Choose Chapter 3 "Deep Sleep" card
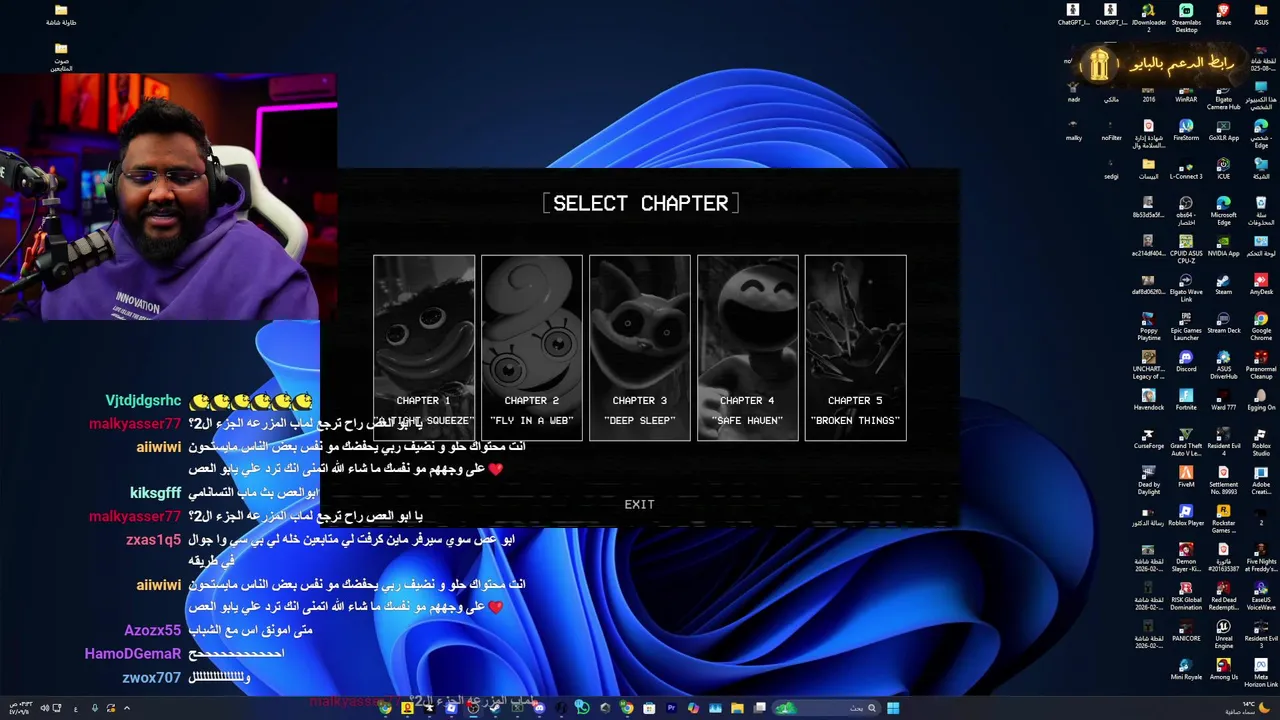 click(x=640, y=347)
